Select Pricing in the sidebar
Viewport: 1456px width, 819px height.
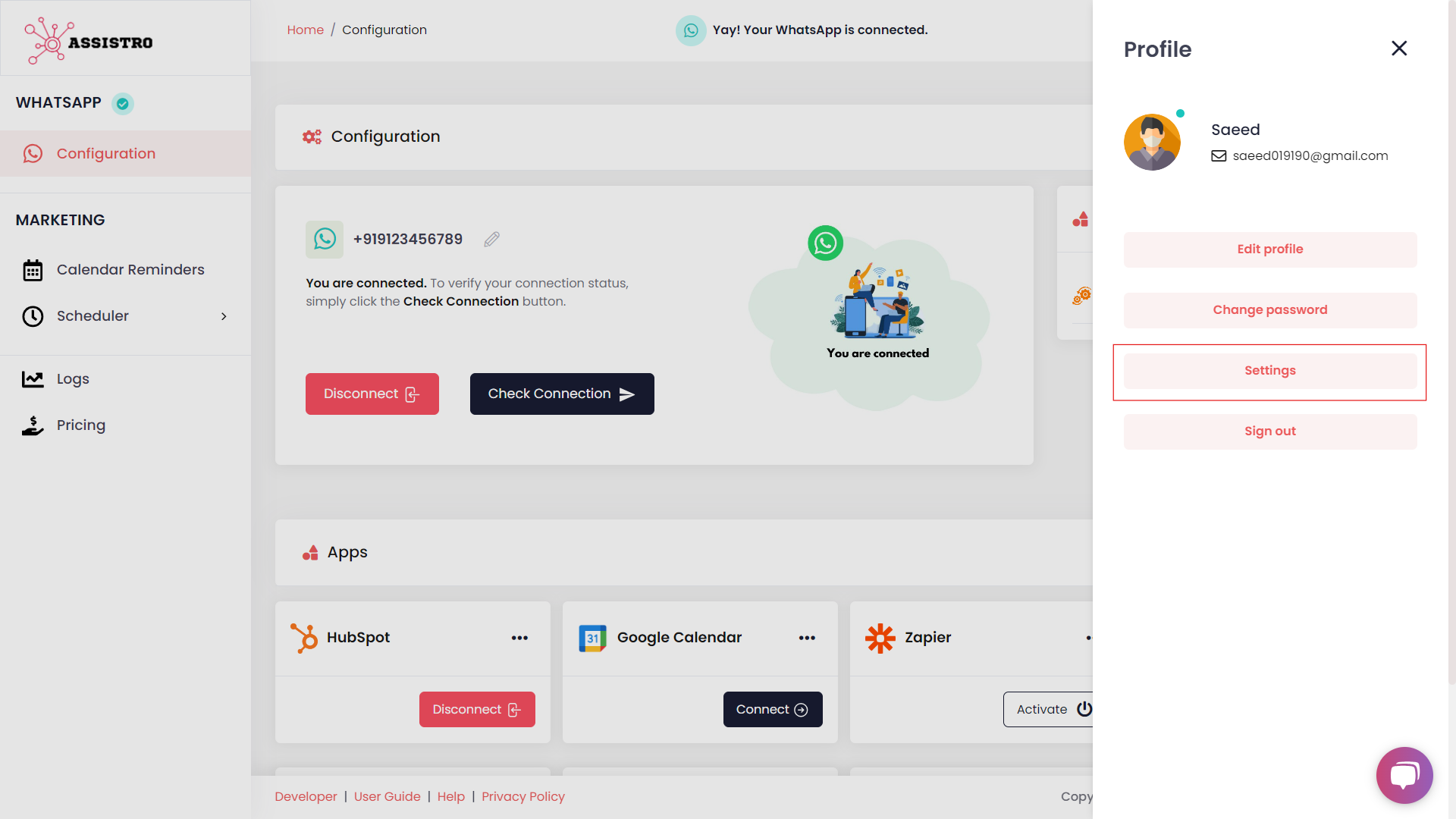click(80, 425)
